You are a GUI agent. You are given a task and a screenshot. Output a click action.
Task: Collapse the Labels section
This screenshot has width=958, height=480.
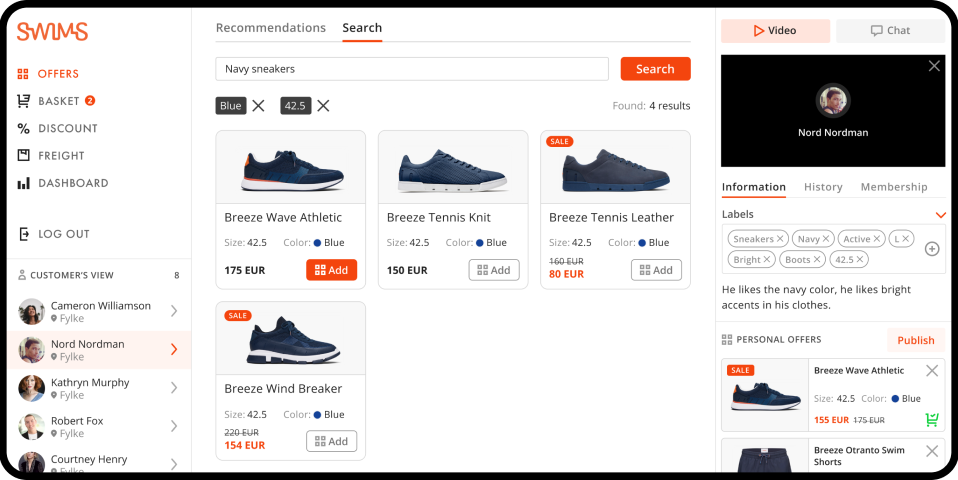940,215
